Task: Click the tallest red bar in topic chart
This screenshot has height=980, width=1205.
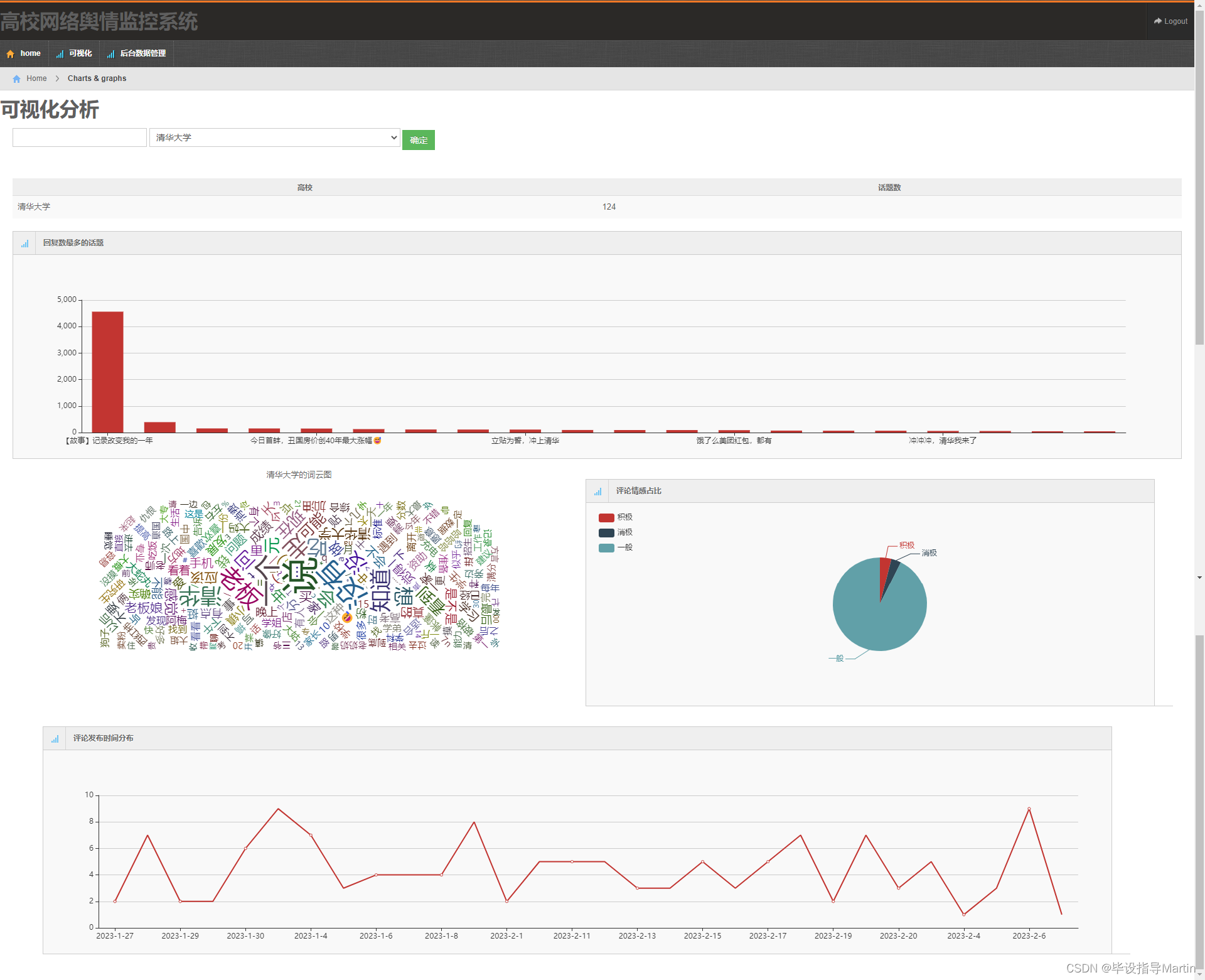Action: pos(107,372)
